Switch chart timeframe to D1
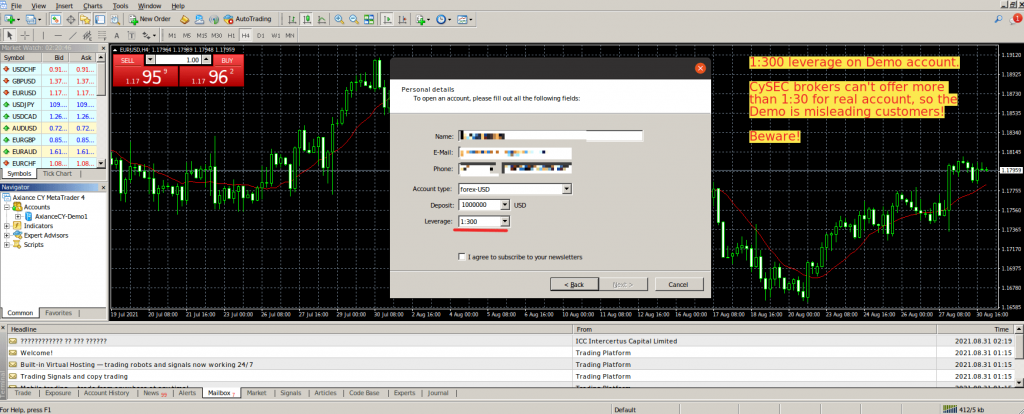1024x414 pixels. pyautogui.click(x=261, y=35)
